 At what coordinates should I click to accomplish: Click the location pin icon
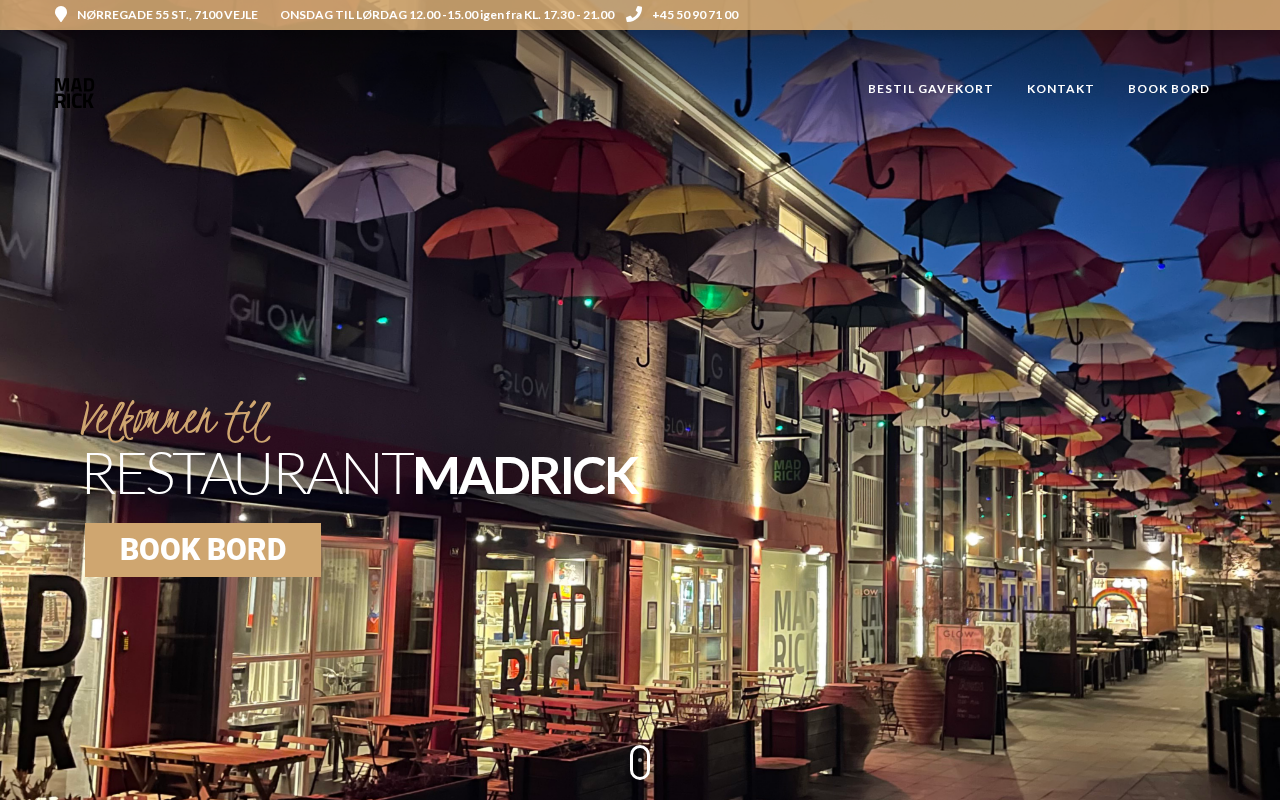(x=61, y=15)
